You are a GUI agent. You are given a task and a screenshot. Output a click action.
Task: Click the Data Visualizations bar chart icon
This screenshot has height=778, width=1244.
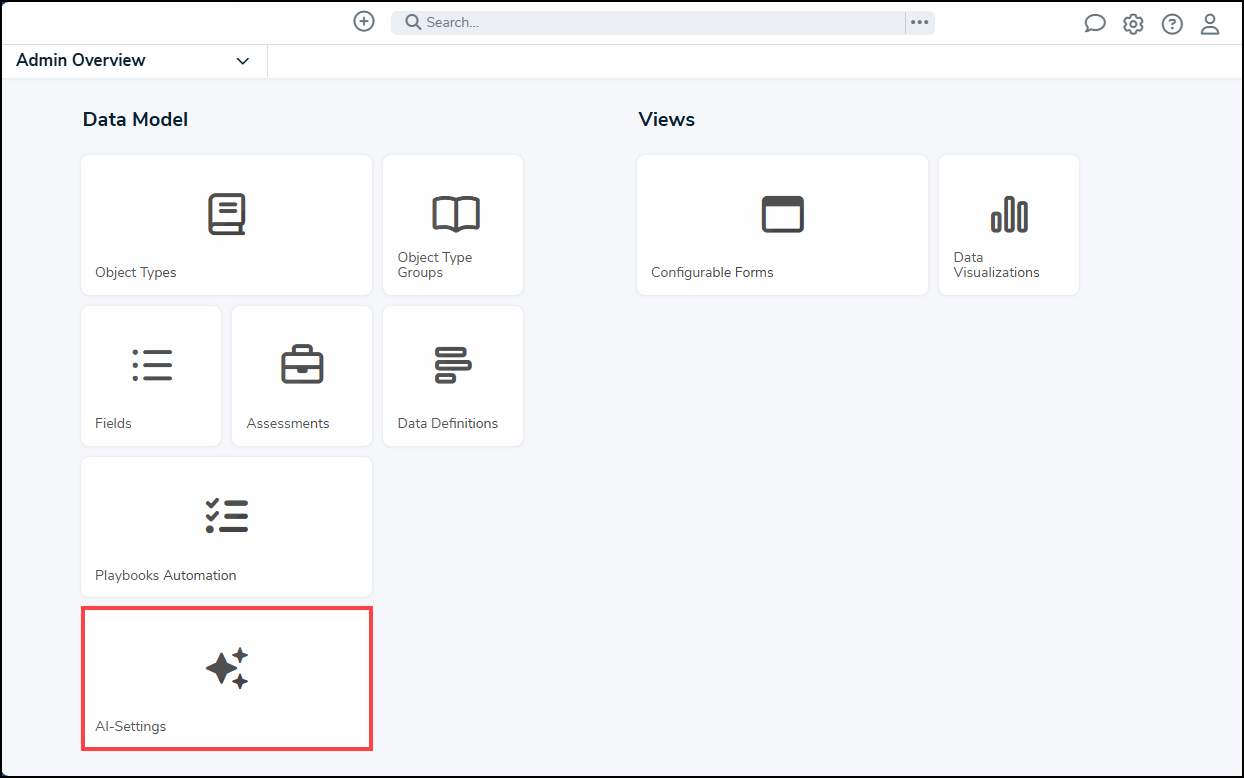(1009, 214)
